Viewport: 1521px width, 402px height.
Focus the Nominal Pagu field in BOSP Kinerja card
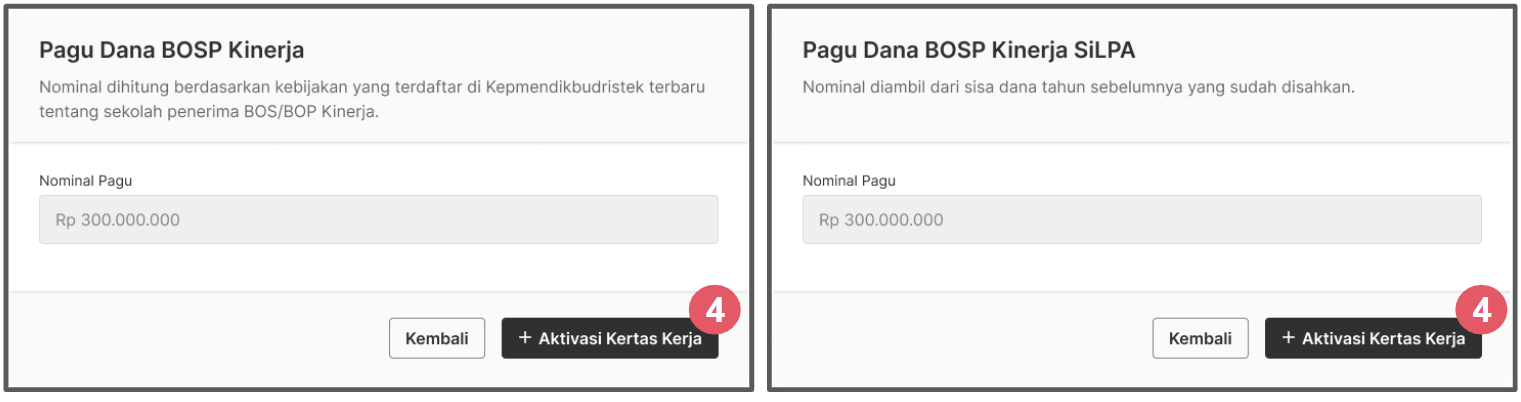point(378,219)
